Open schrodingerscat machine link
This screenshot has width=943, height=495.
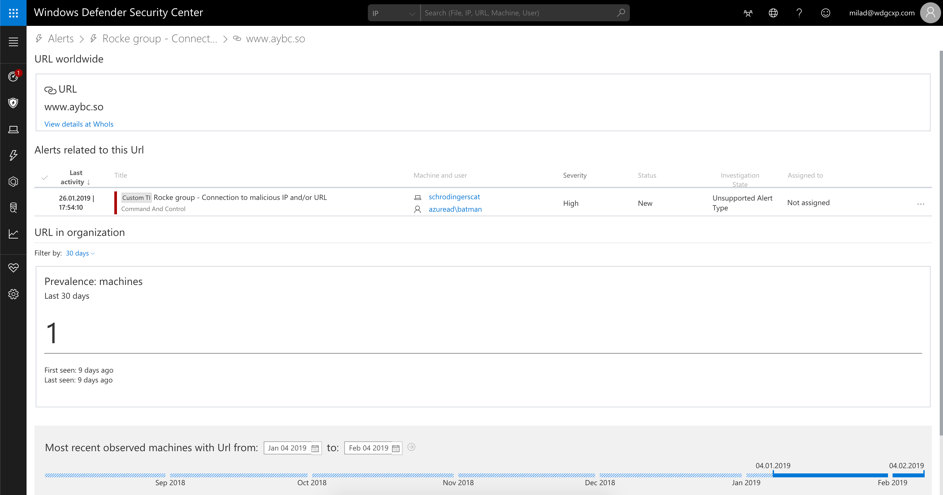pos(454,197)
